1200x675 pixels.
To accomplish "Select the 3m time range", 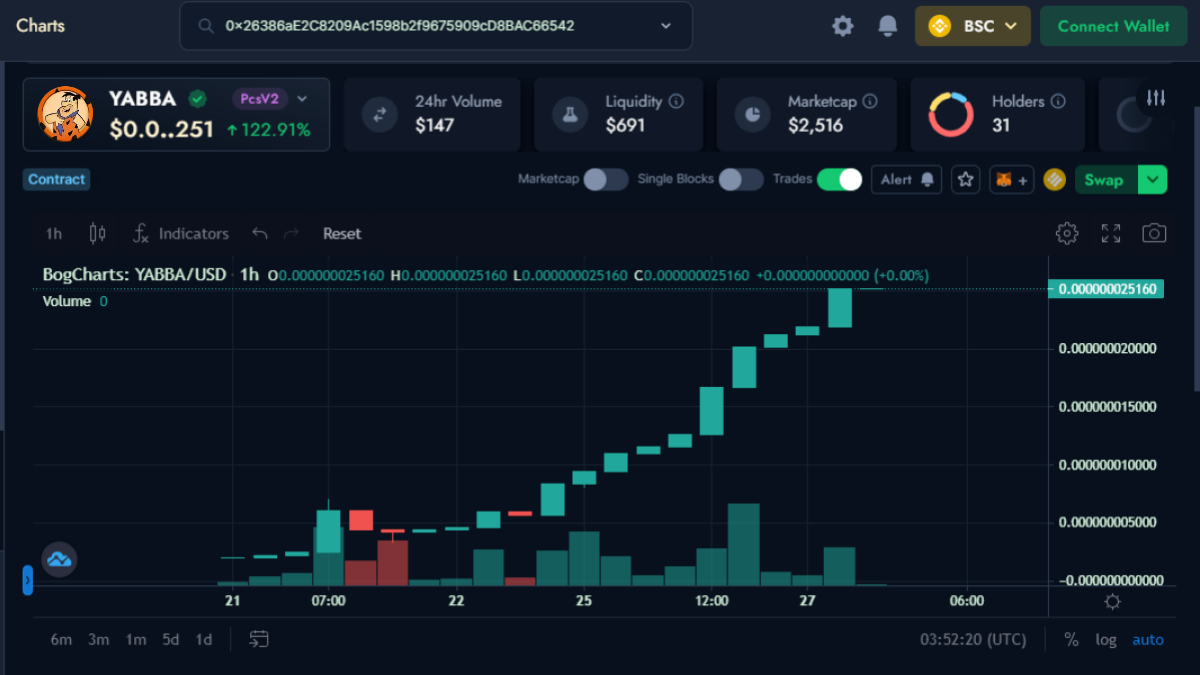I will pos(98,639).
